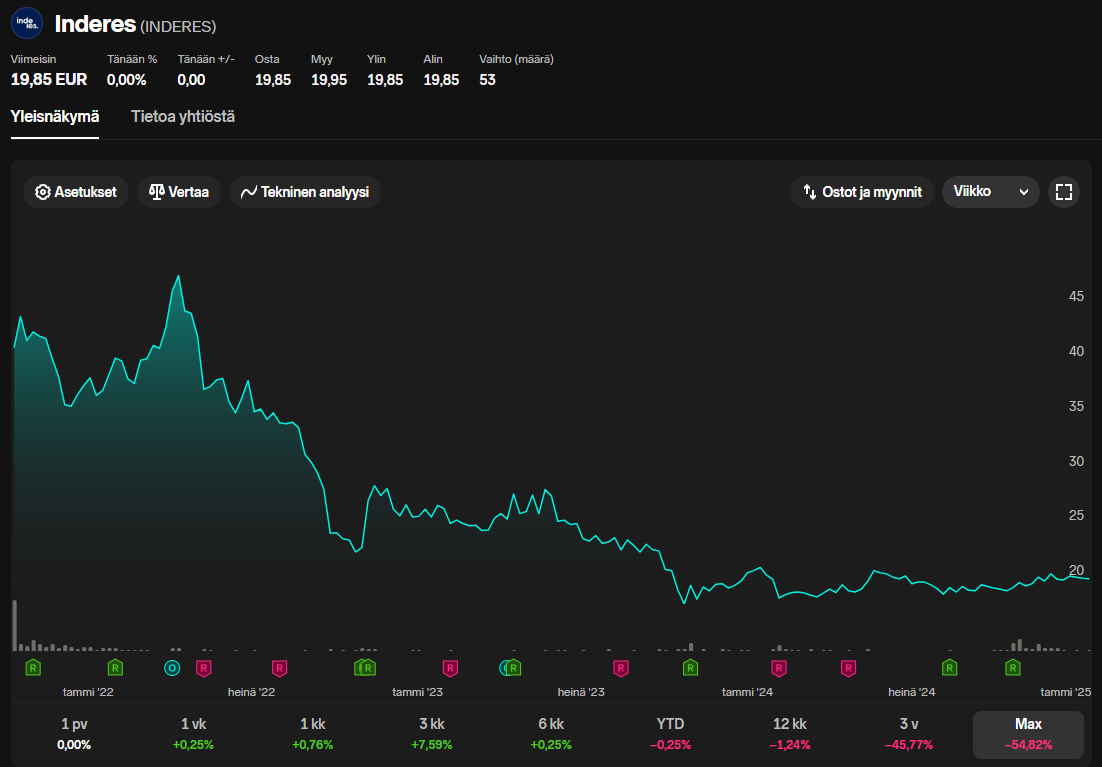Open the Asetukset chart settings
This screenshot has width=1102, height=767.
(76, 192)
